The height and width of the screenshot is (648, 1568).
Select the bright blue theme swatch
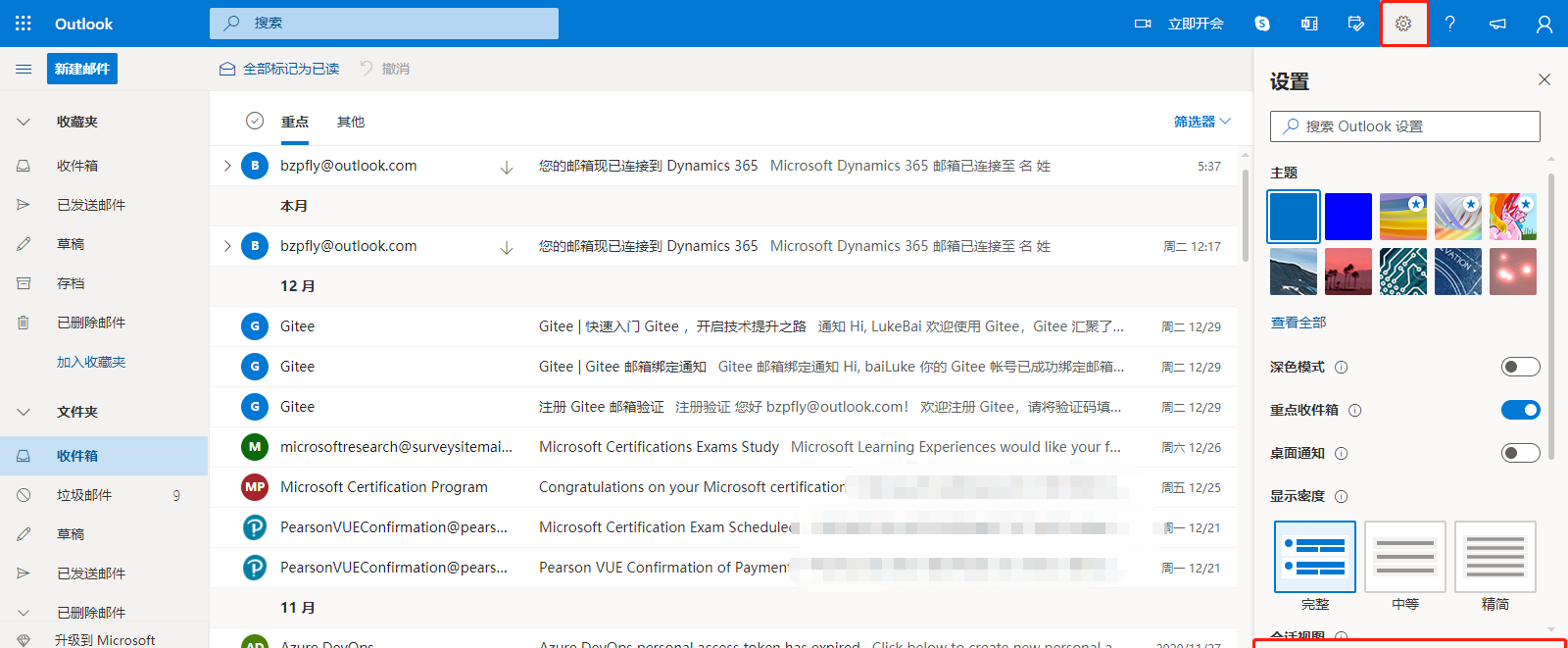(x=1348, y=217)
